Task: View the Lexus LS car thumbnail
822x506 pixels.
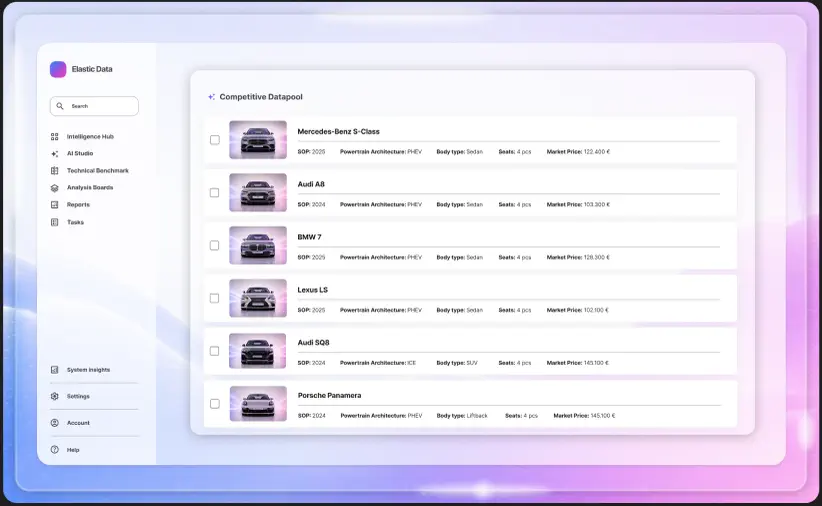Action: click(258, 298)
